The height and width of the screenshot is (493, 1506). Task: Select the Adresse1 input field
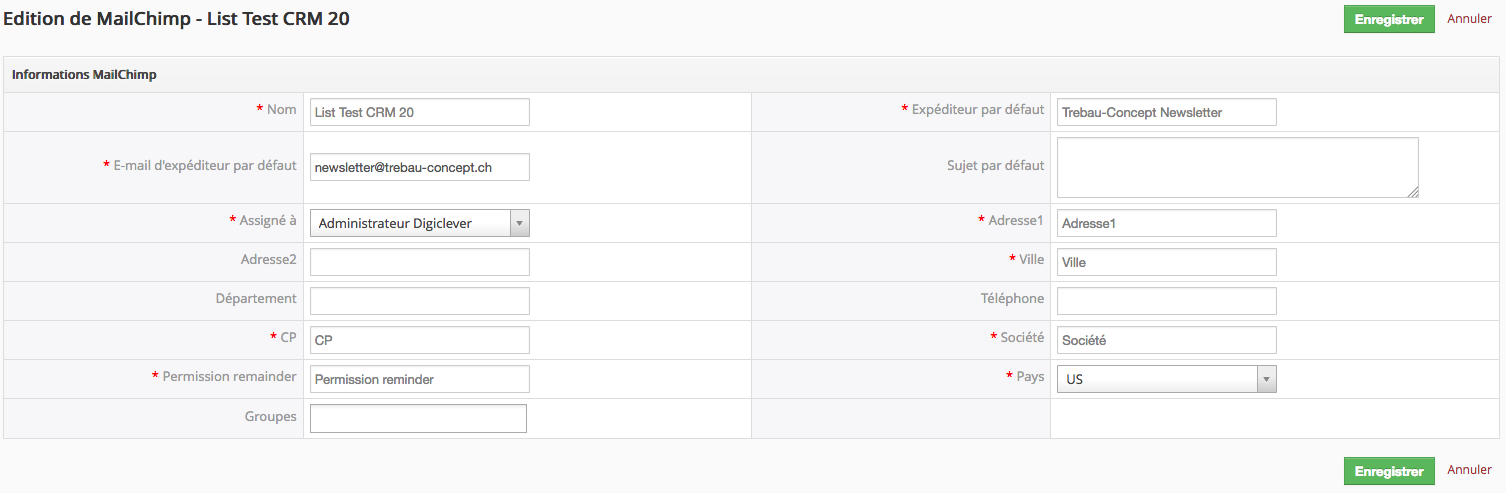pyautogui.click(x=1166, y=223)
